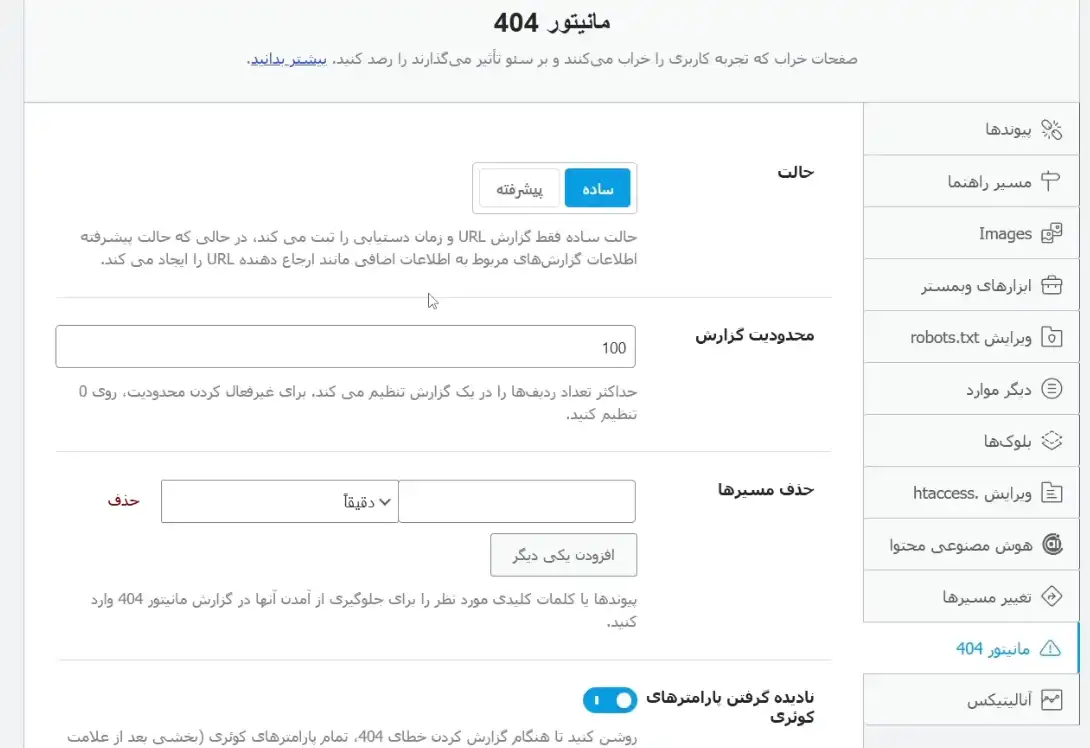Click the redirections (تغییر مسیرها) diamond icon
Image resolution: width=1090 pixels, height=748 pixels.
[1051, 596]
